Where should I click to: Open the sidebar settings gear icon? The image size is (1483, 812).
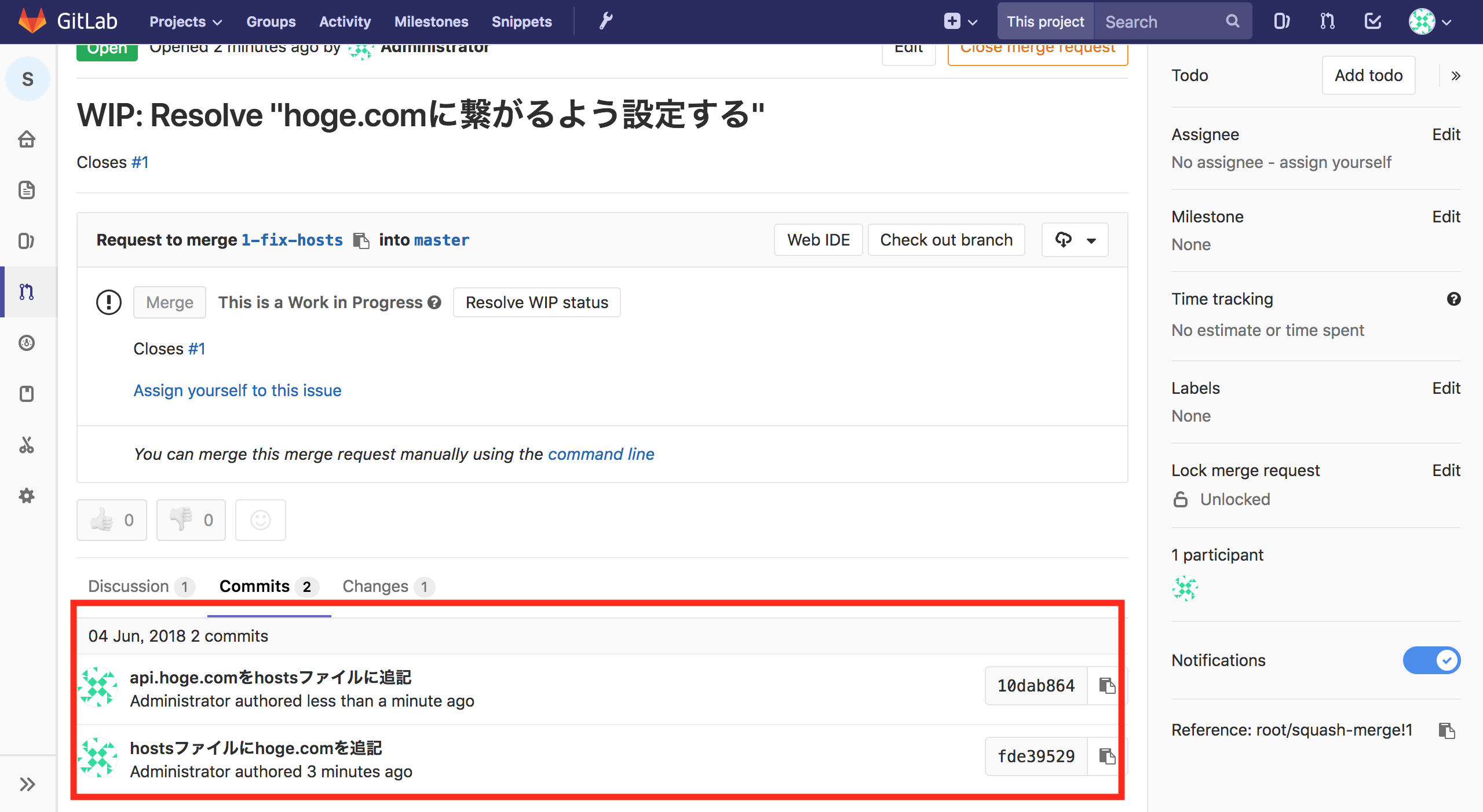[27, 496]
